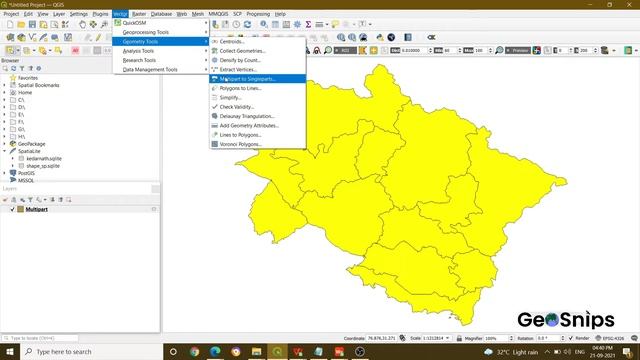
Task: Click the Windows Start button
Action: point(10,351)
